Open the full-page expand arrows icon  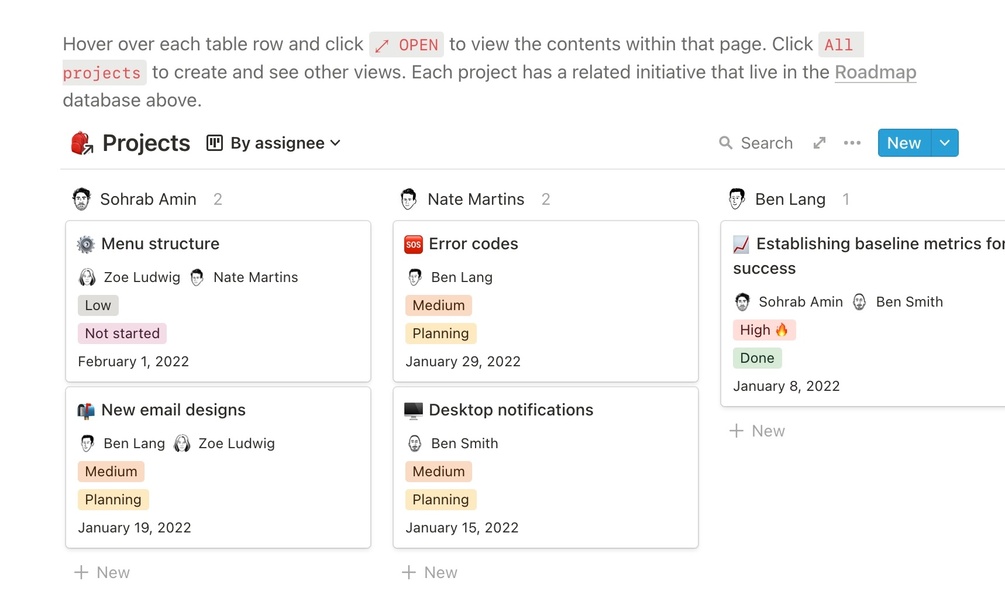819,143
